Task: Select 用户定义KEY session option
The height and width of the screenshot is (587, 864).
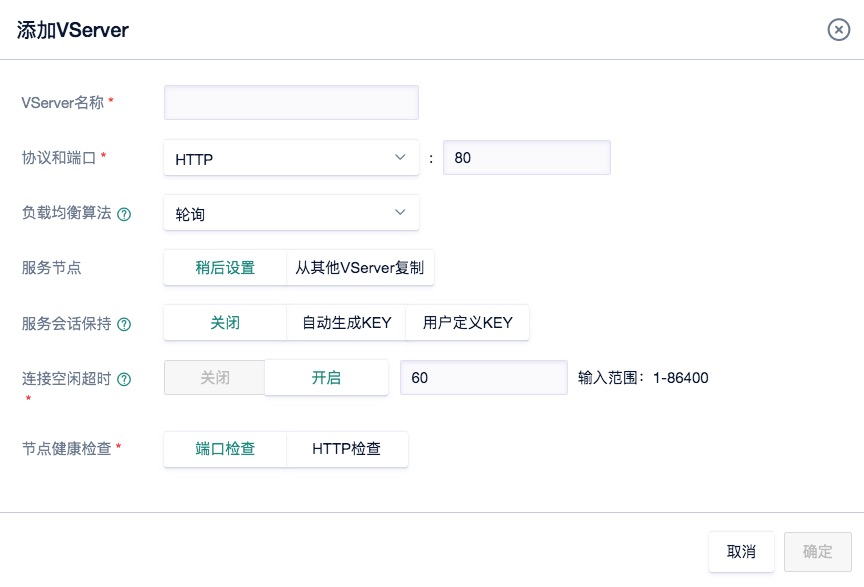Action: (x=467, y=323)
